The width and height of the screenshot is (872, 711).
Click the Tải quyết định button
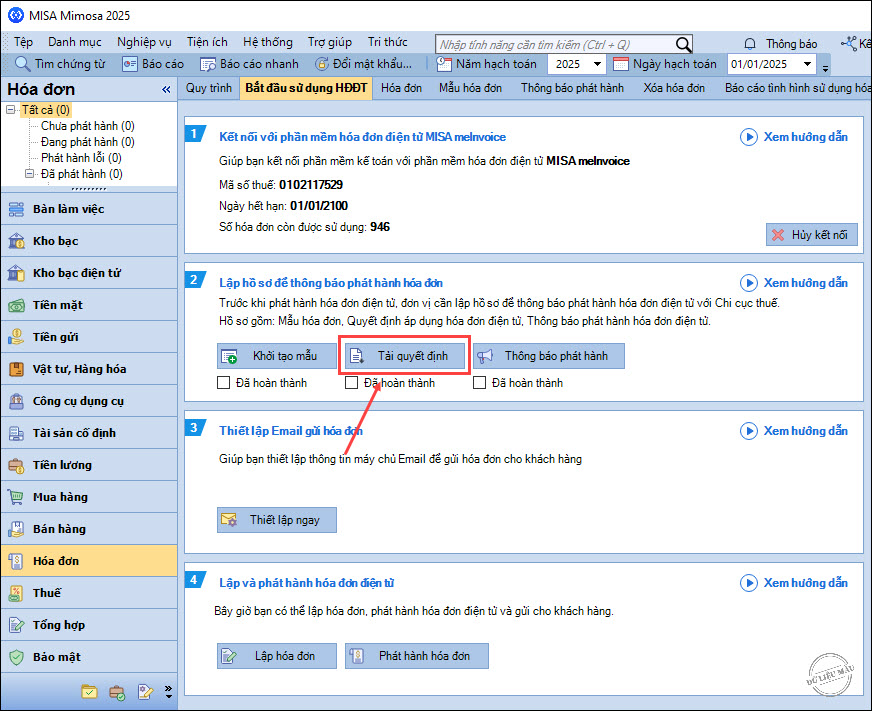click(405, 356)
